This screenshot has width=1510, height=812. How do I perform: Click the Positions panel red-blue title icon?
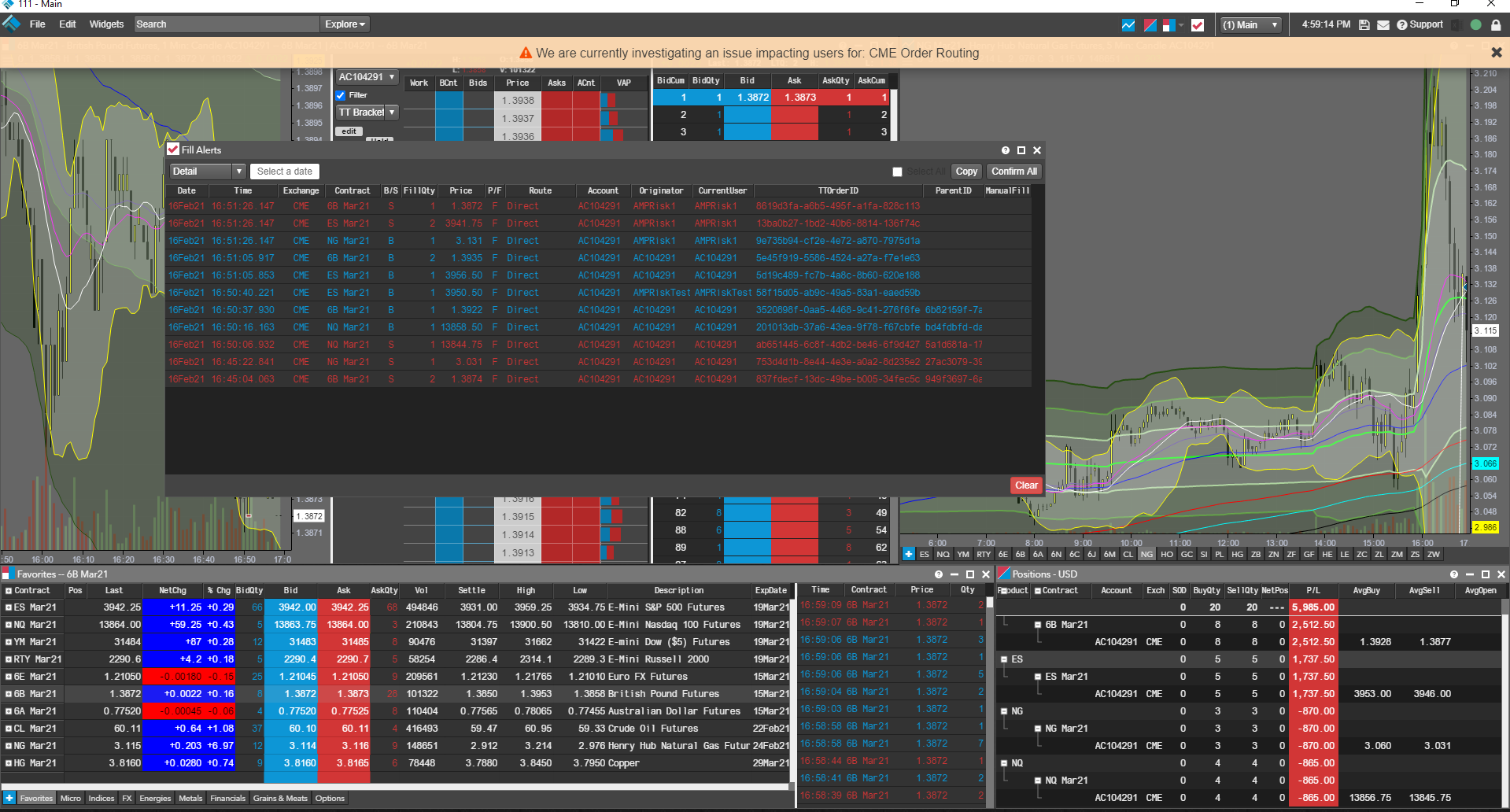(x=1004, y=574)
